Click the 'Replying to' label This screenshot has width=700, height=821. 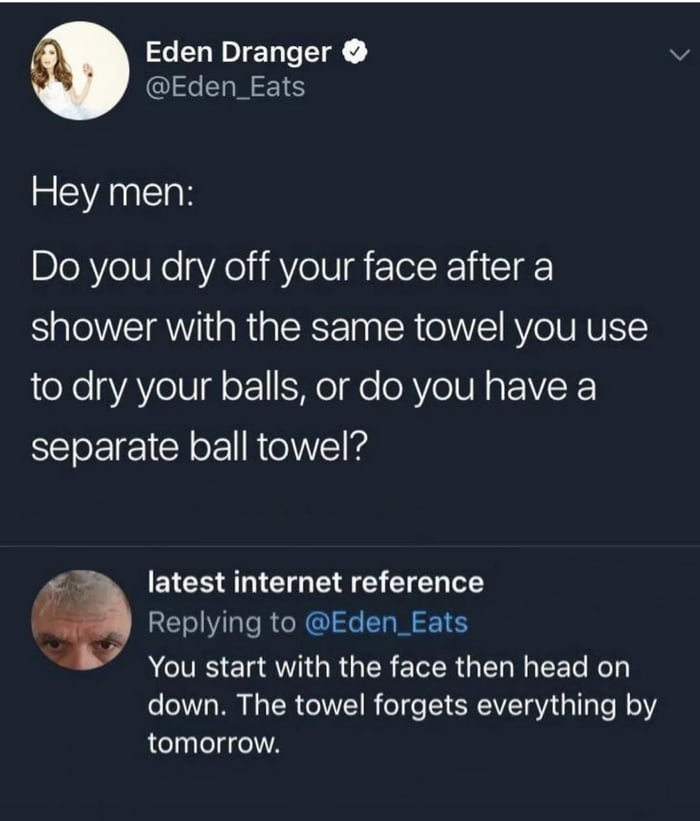tap(221, 622)
